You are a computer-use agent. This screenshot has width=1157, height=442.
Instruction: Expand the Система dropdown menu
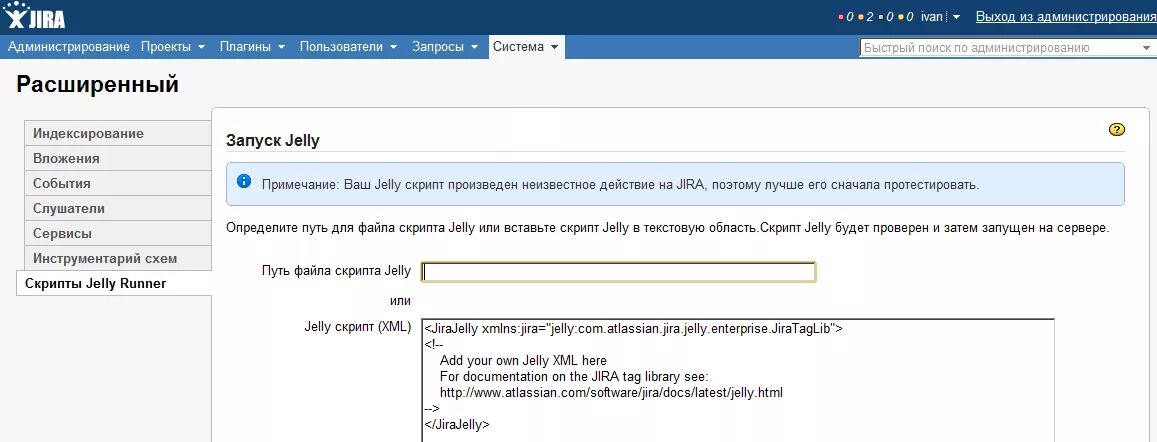[525, 46]
